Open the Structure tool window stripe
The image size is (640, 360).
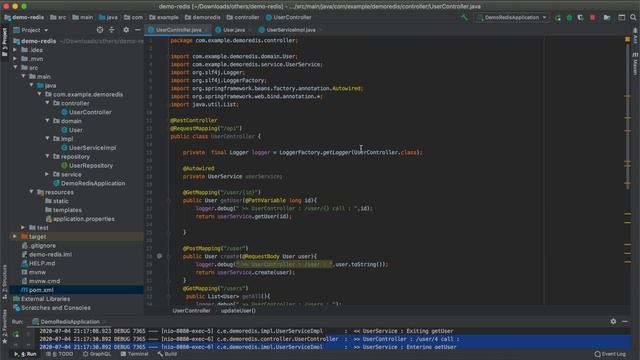coord(4,282)
